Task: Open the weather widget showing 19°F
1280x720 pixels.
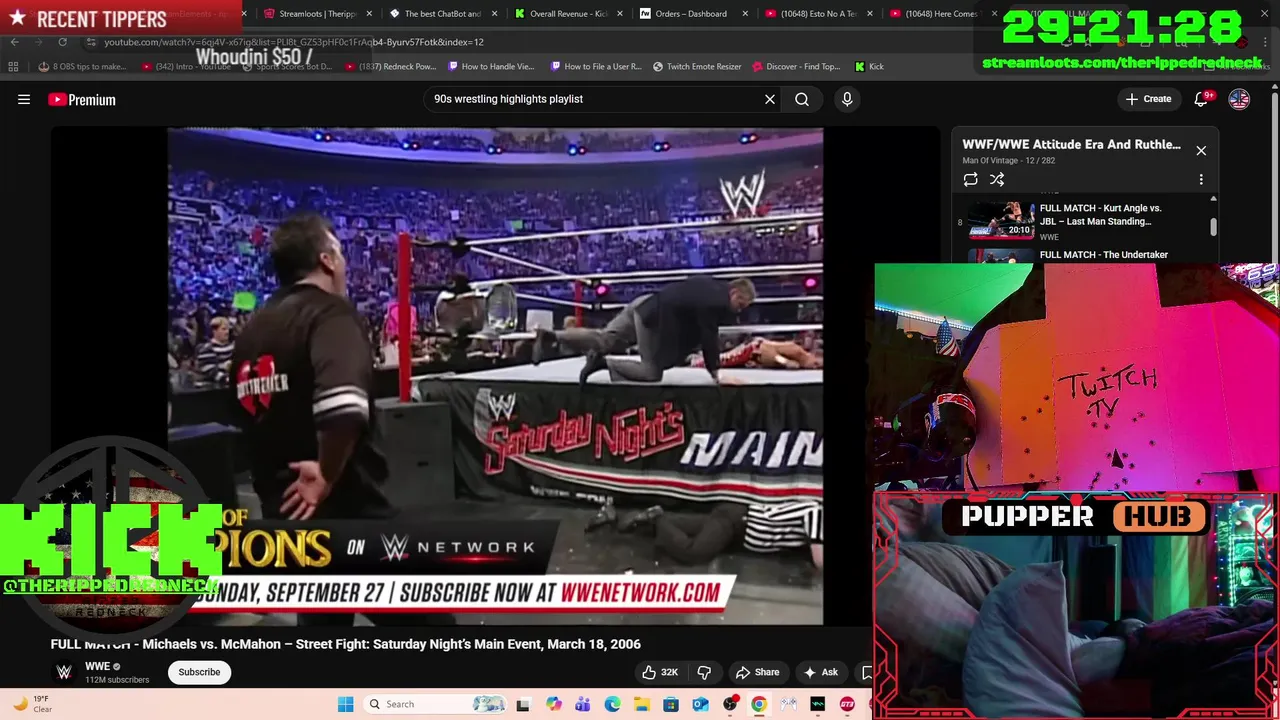Action: coord(34,704)
